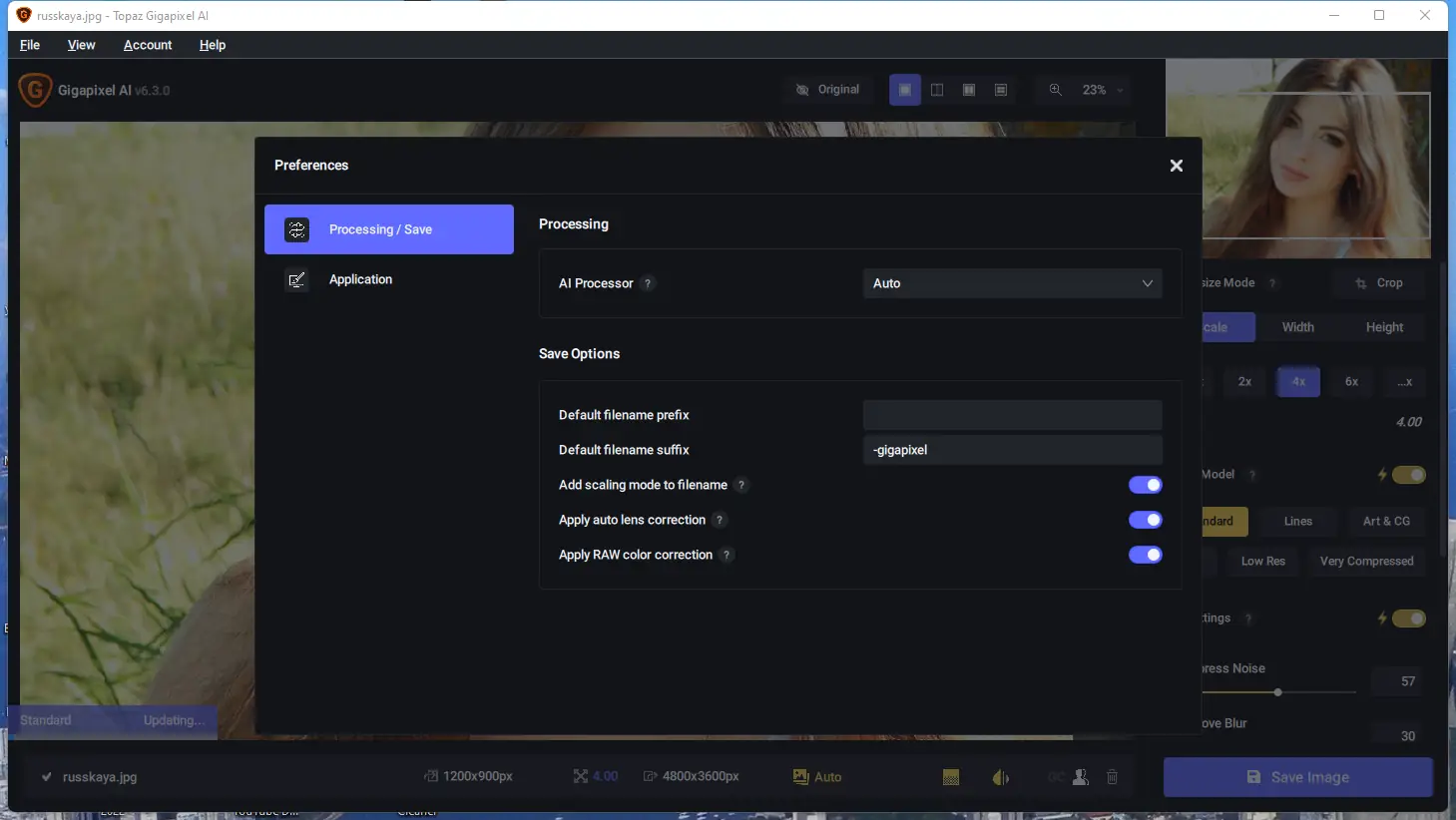The width and height of the screenshot is (1456, 820).
Task: Open the 23% zoom level dropdown
Action: click(1102, 90)
